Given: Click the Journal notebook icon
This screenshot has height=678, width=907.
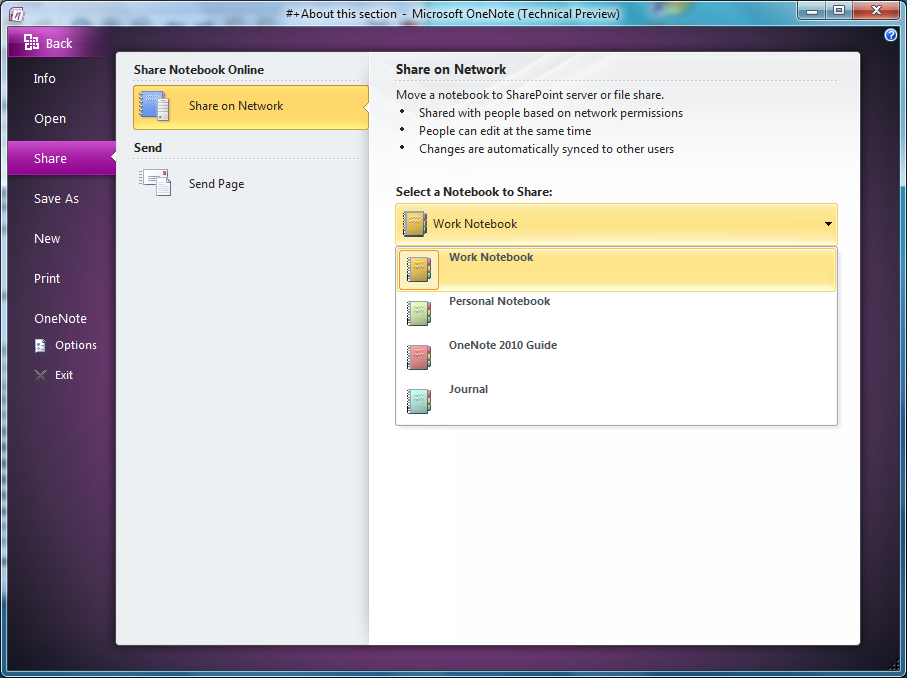Looking at the screenshot, I should 418,401.
